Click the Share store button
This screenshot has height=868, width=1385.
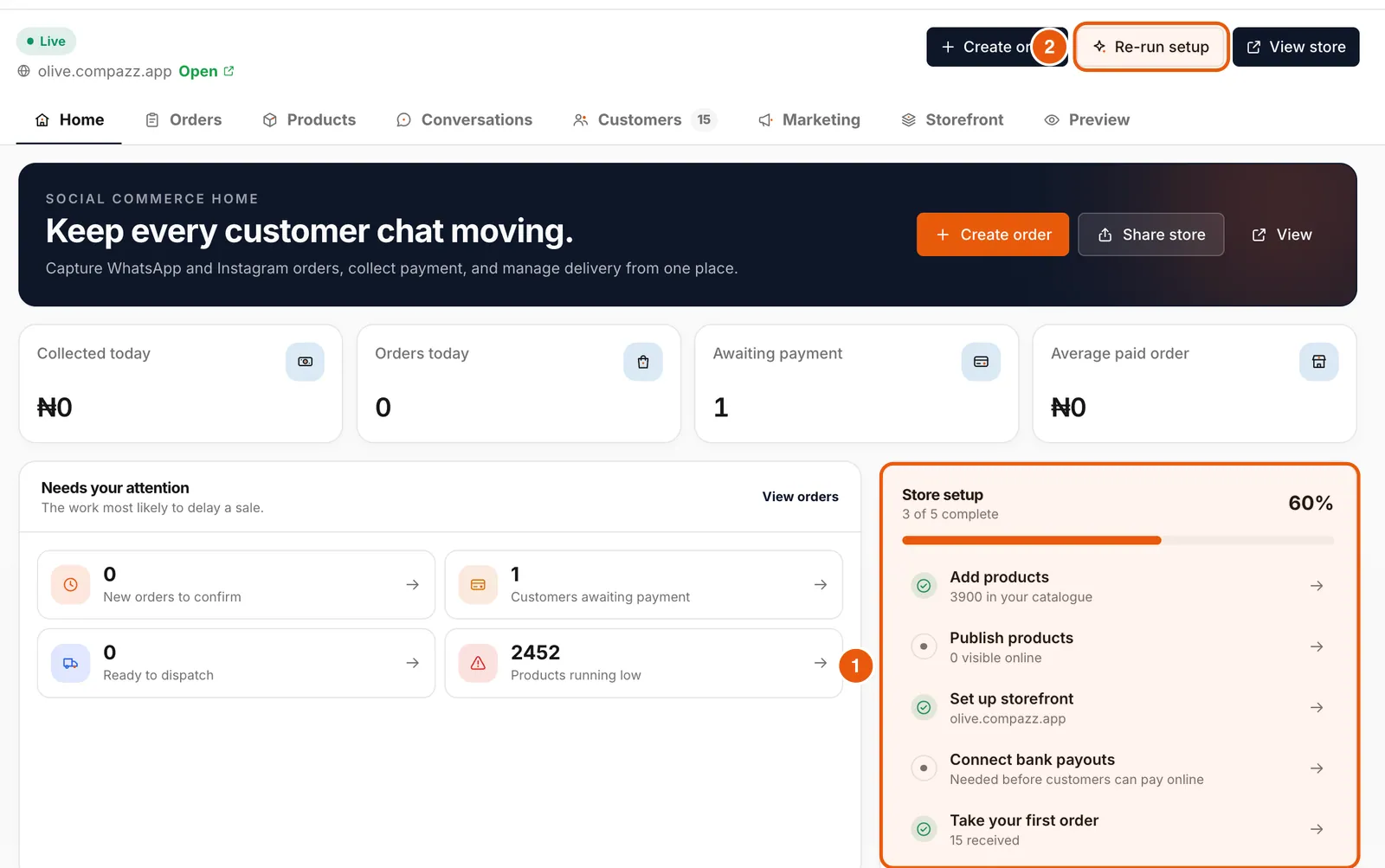[x=1151, y=235]
